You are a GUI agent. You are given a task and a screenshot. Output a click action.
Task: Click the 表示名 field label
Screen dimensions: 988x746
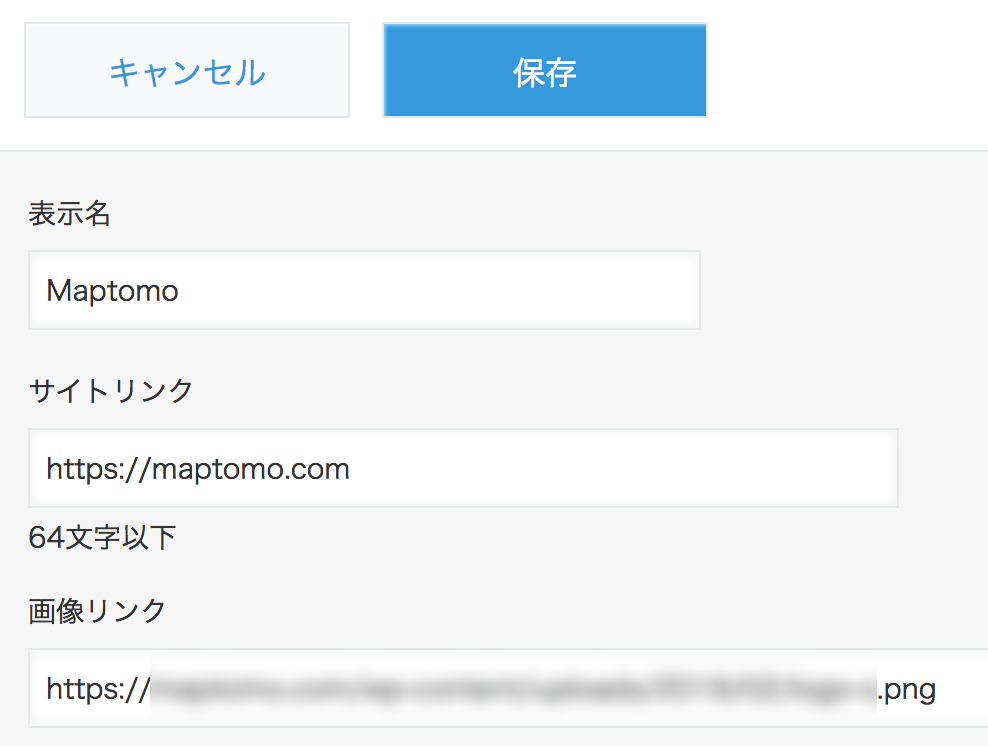tap(70, 214)
